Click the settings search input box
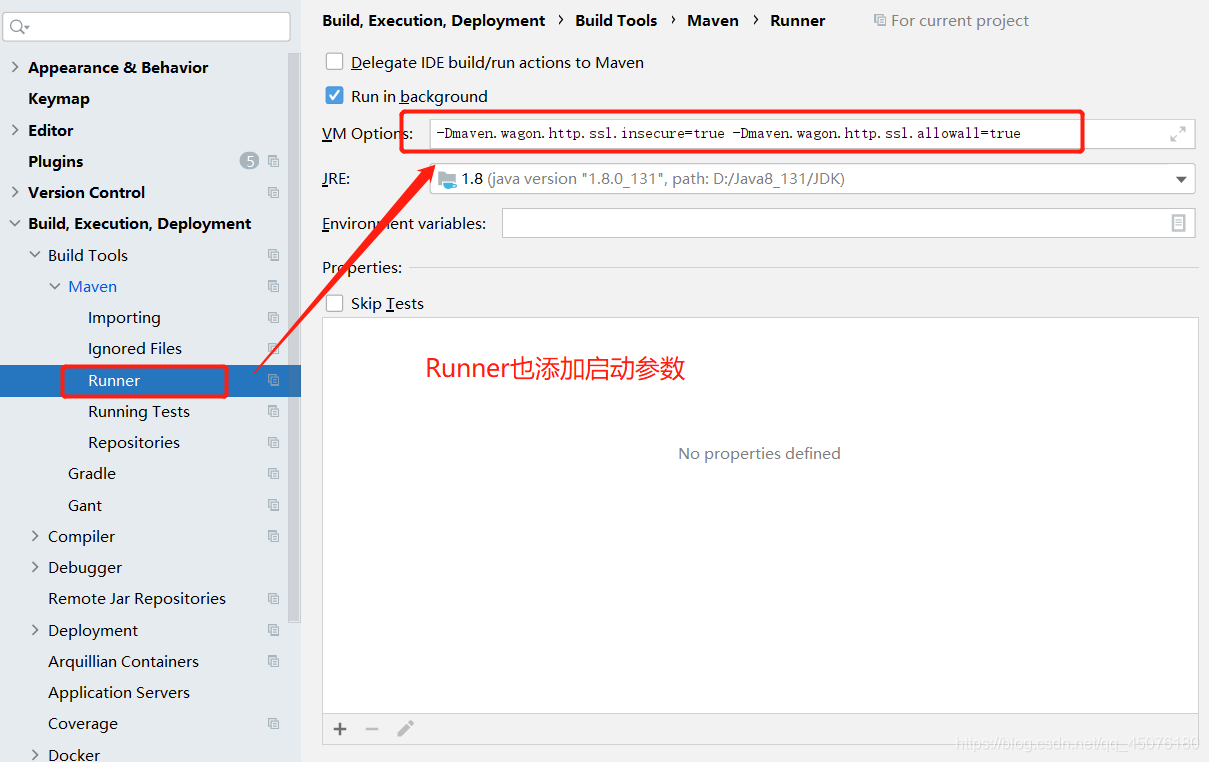Image resolution: width=1209 pixels, height=762 pixels. [146, 27]
